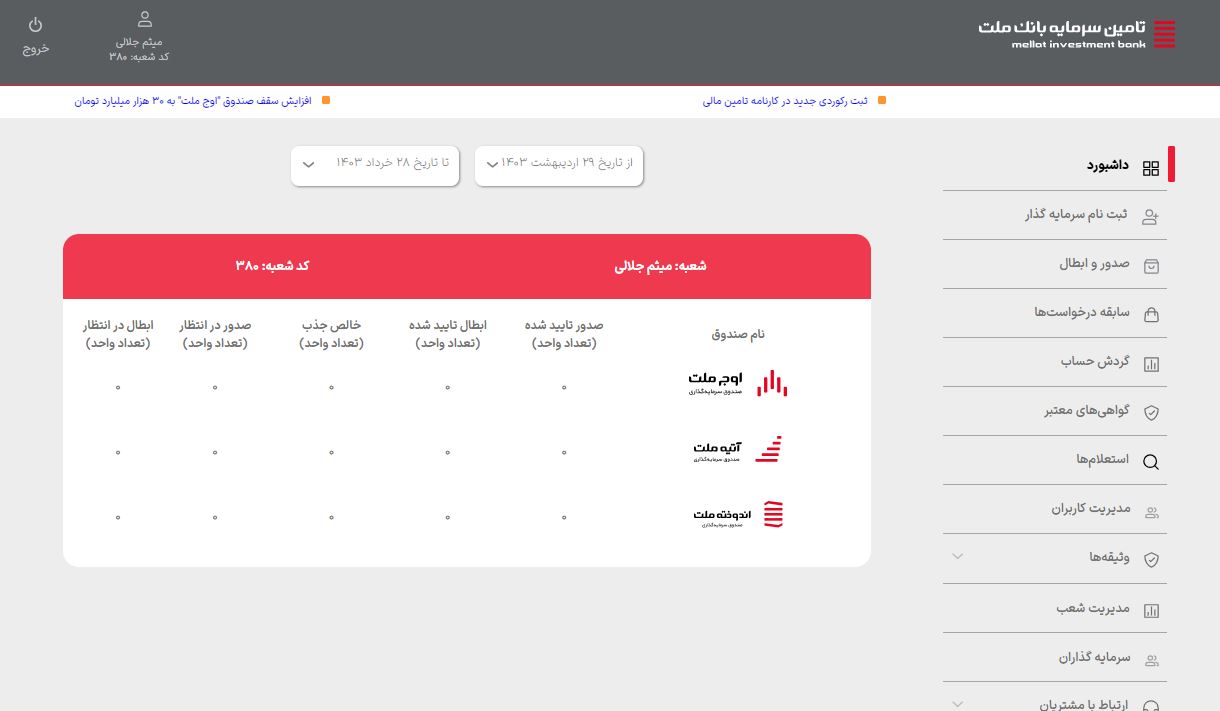Image resolution: width=1220 pixels, height=711 pixels.
Task: Click the shopping bag icon for صدور و ابطال
Action: (x=1151, y=266)
